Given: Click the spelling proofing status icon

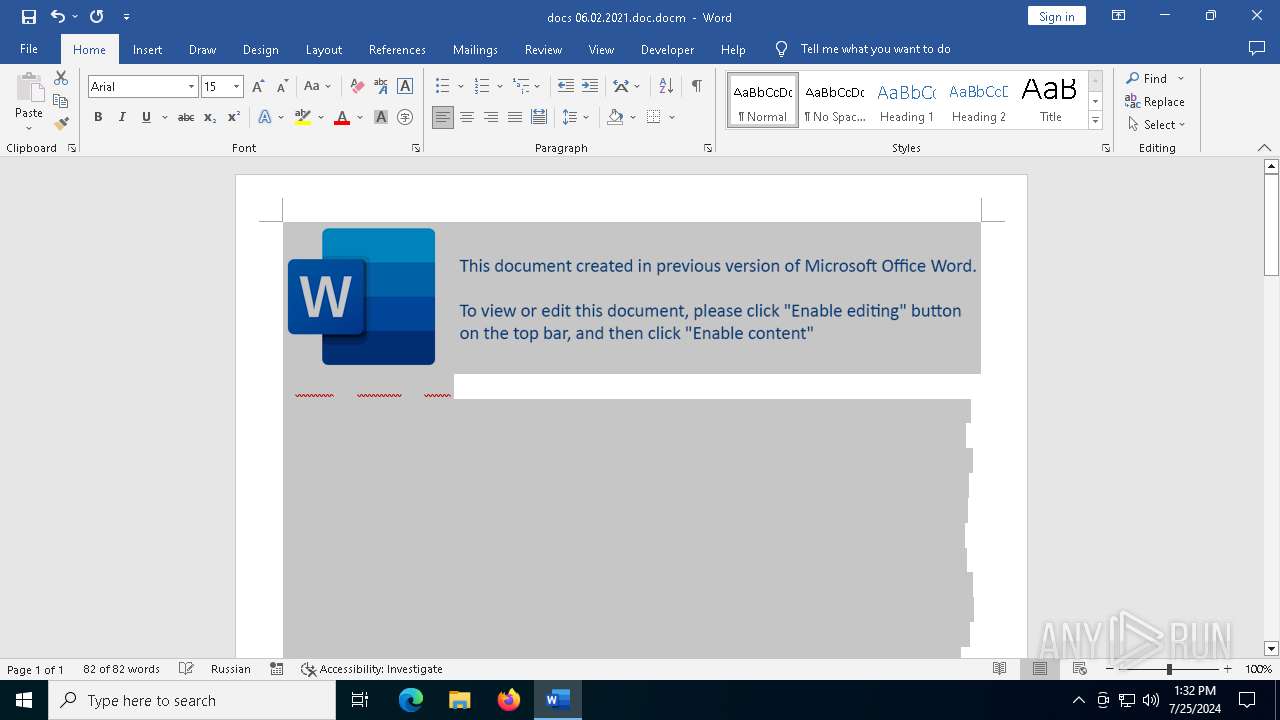Looking at the screenshot, I should click(x=186, y=669).
